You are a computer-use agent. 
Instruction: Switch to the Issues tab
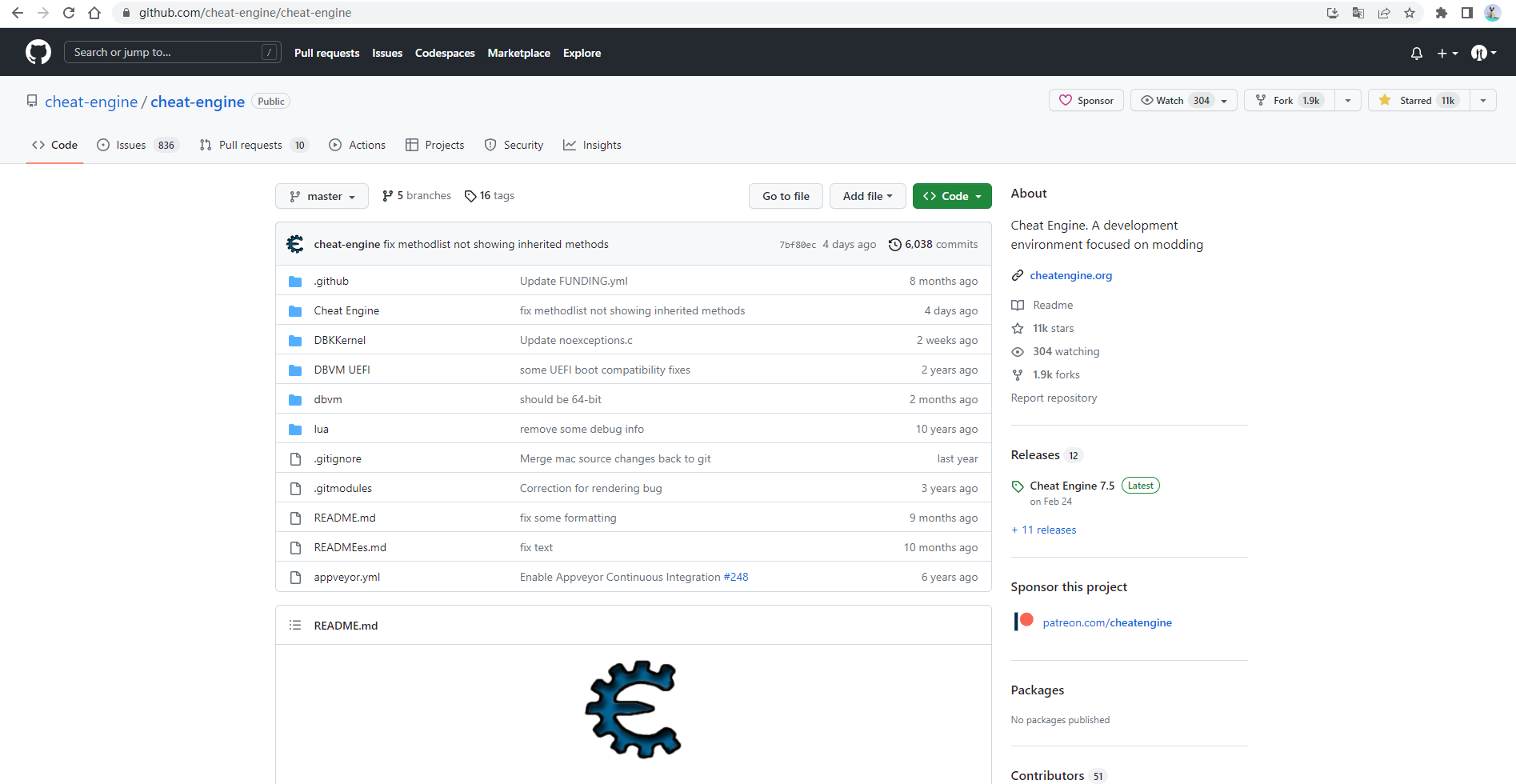[x=137, y=146]
